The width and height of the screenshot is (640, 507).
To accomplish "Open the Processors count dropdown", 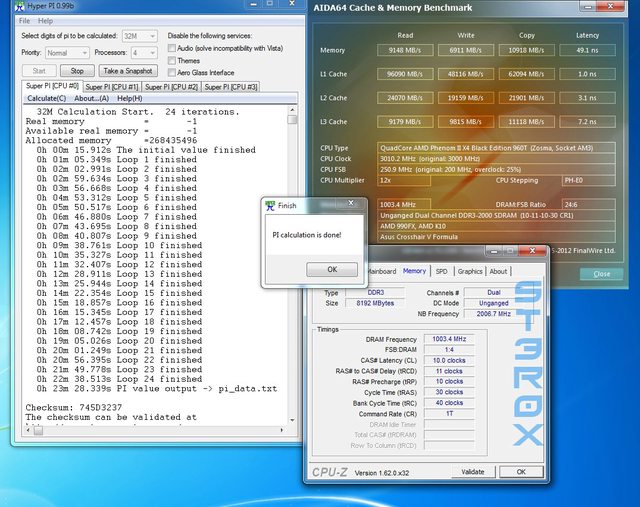I will pos(144,53).
